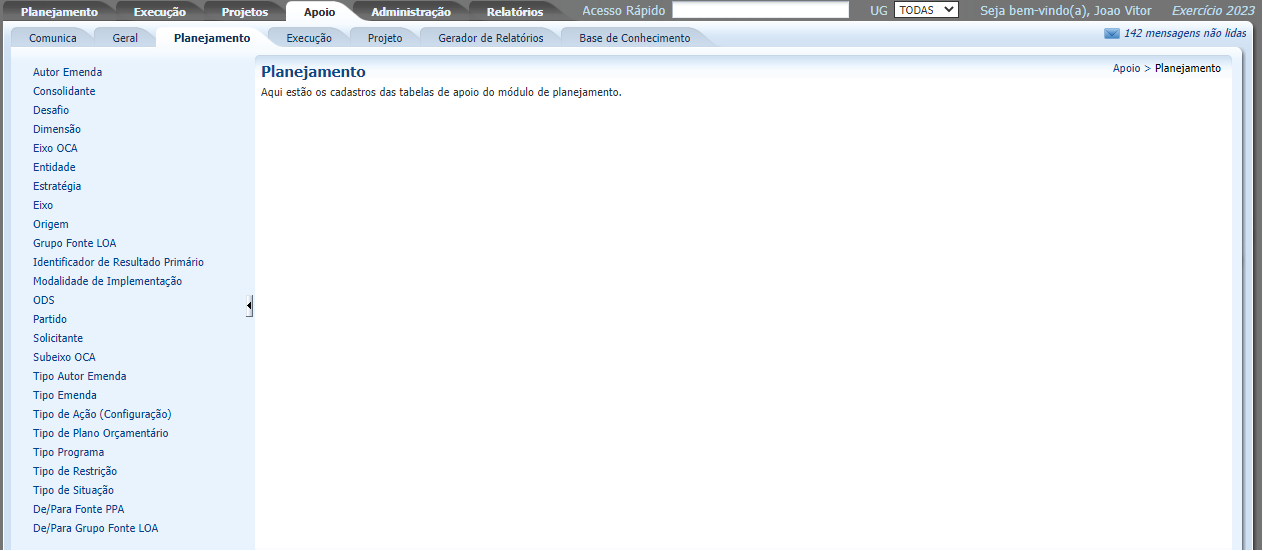The height and width of the screenshot is (551, 1263).
Task: Switch to the Comunica subtab
Action: 52,38
